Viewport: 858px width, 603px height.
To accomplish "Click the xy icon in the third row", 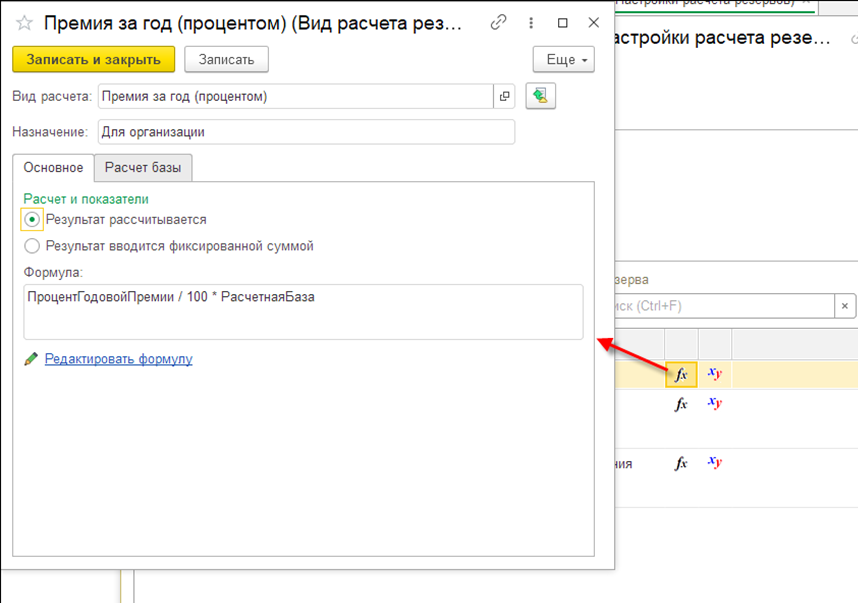I will tap(714, 462).
